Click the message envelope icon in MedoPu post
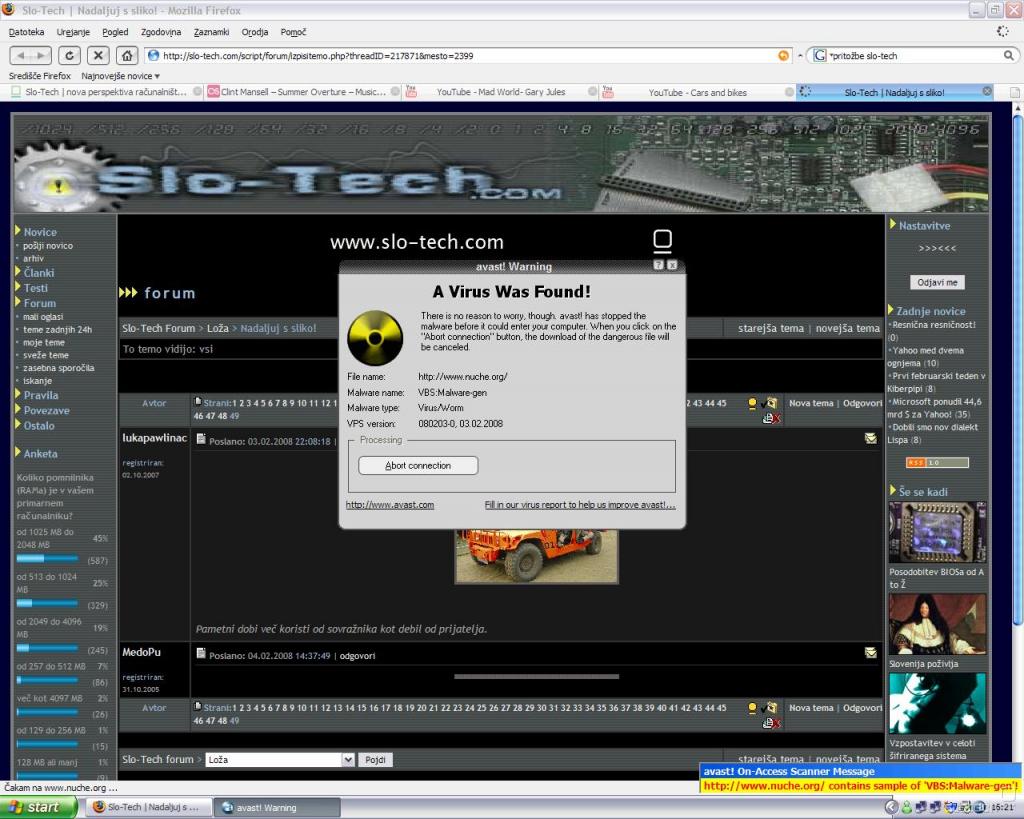Image resolution: width=1024 pixels, height=819 pixels. tap(871, 652)
